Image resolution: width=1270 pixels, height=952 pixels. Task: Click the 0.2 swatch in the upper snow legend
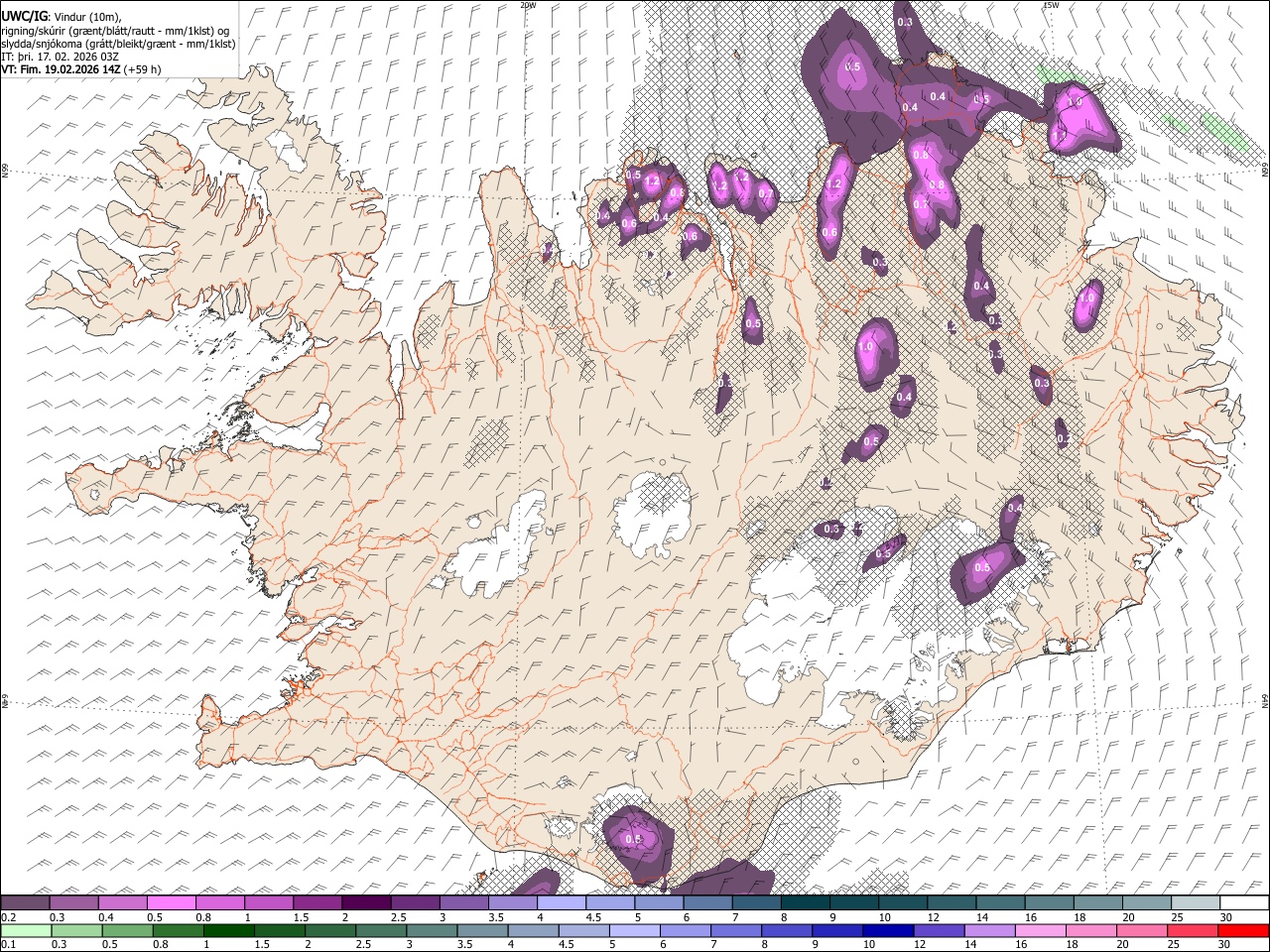click(25, 902)
